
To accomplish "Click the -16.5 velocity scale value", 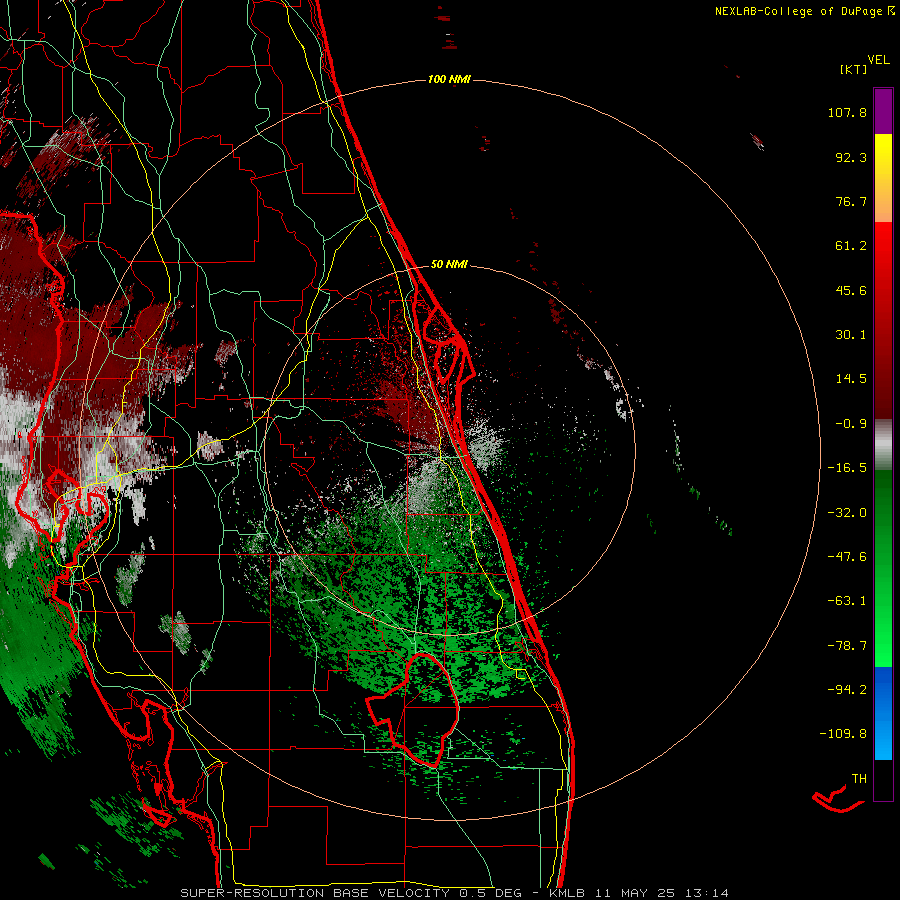I will pos(847,468).
